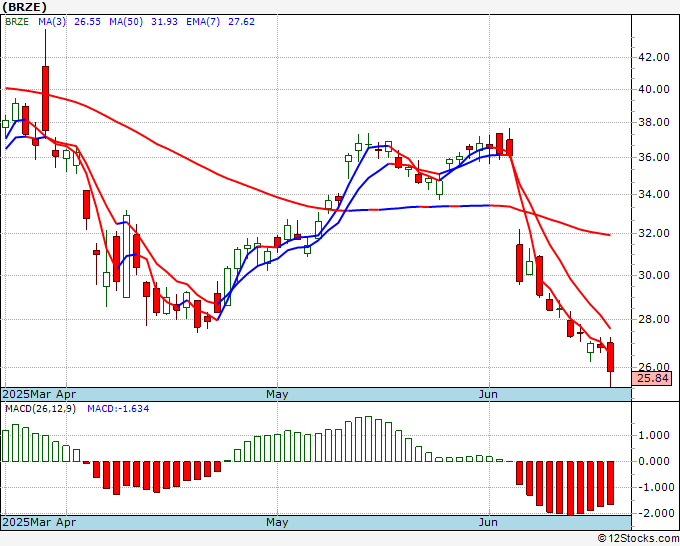680x546 pixels.
Task: Click the current price tag 25.84
Action: pyautogui.click(x=653, y=378)
